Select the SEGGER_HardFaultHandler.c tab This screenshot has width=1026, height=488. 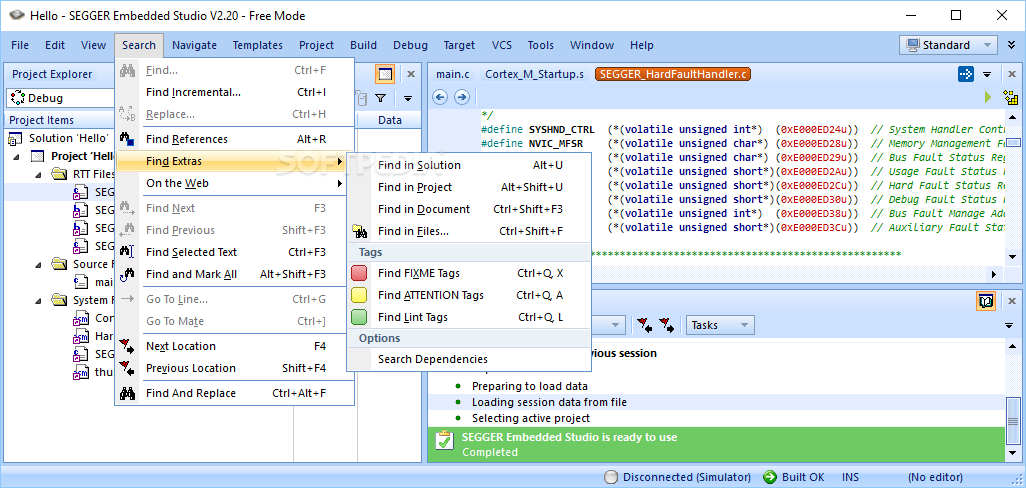tap(672, 74)
